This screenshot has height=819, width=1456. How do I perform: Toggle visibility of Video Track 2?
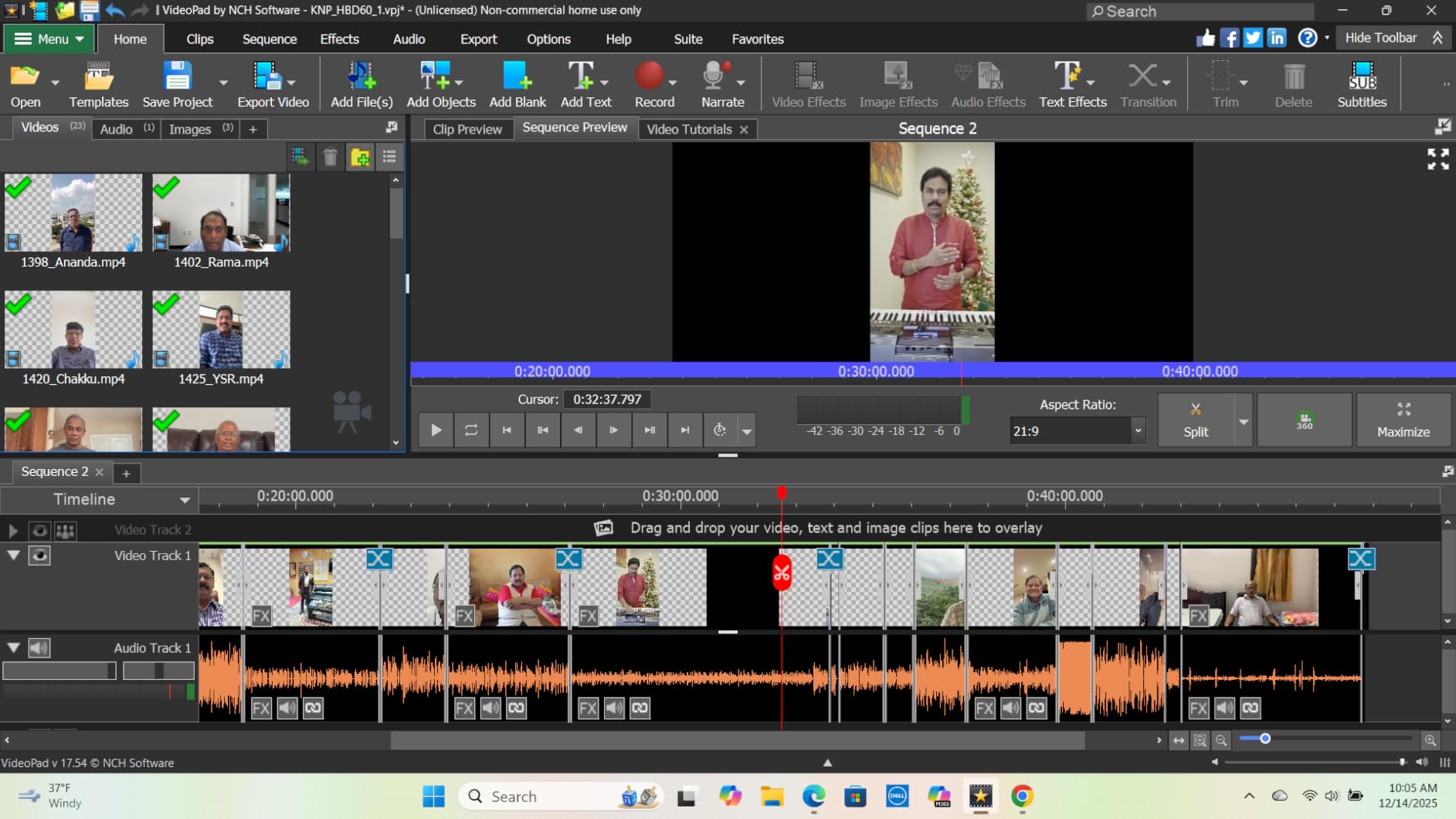39,530
